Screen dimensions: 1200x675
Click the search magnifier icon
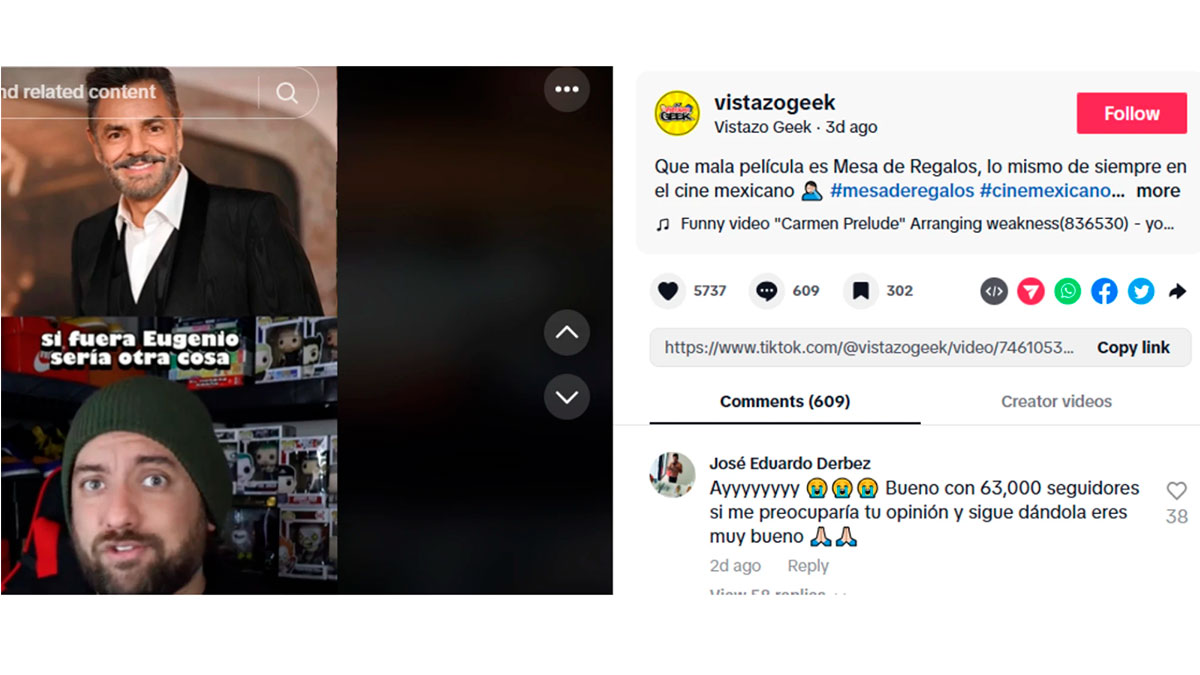[x=287, y=93]
